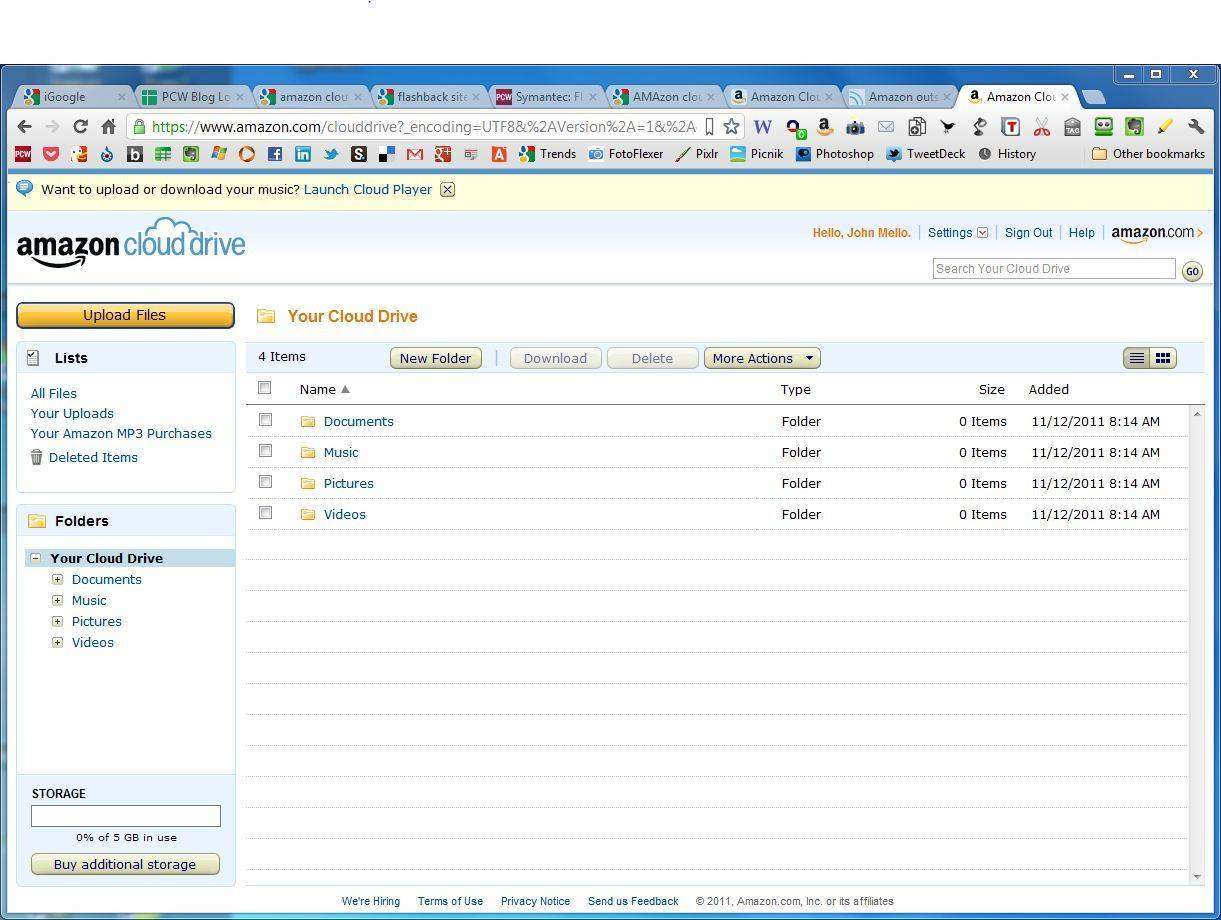Check the Music folder checkbox
Screen dimensions: 1221x920
[x=265, y=451]
